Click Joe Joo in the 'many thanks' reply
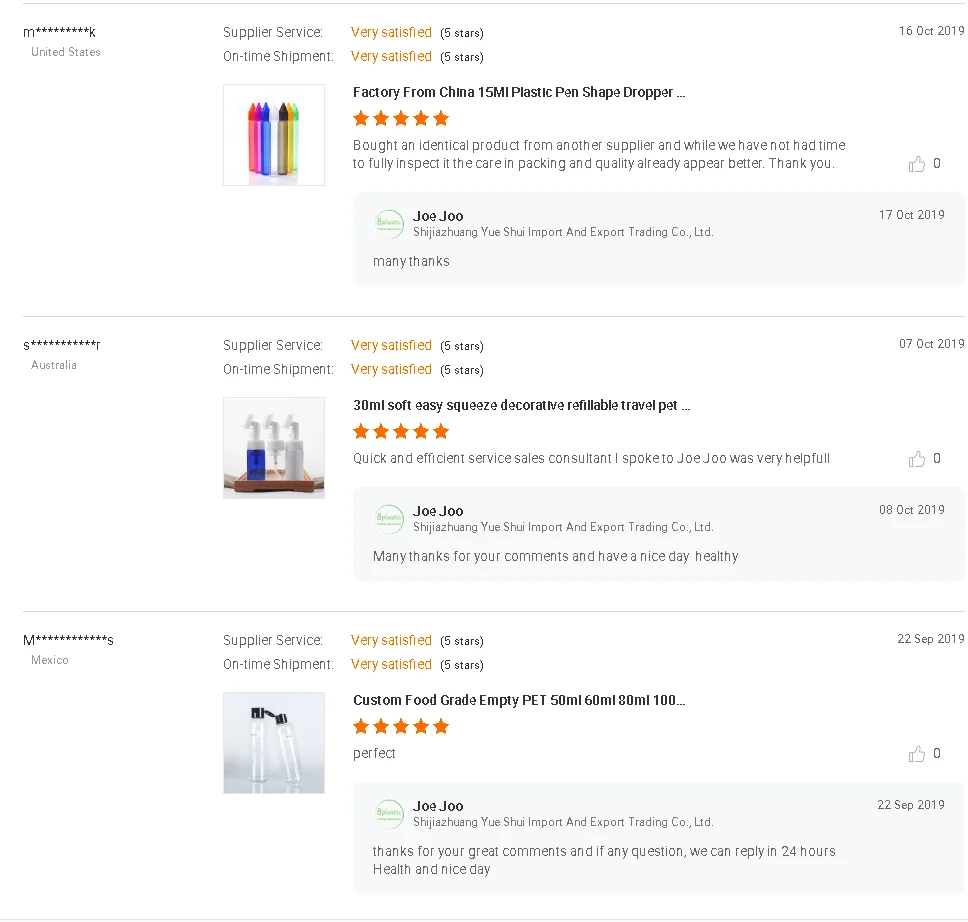This screenshot has height=922, width=968. click(438, 216)
